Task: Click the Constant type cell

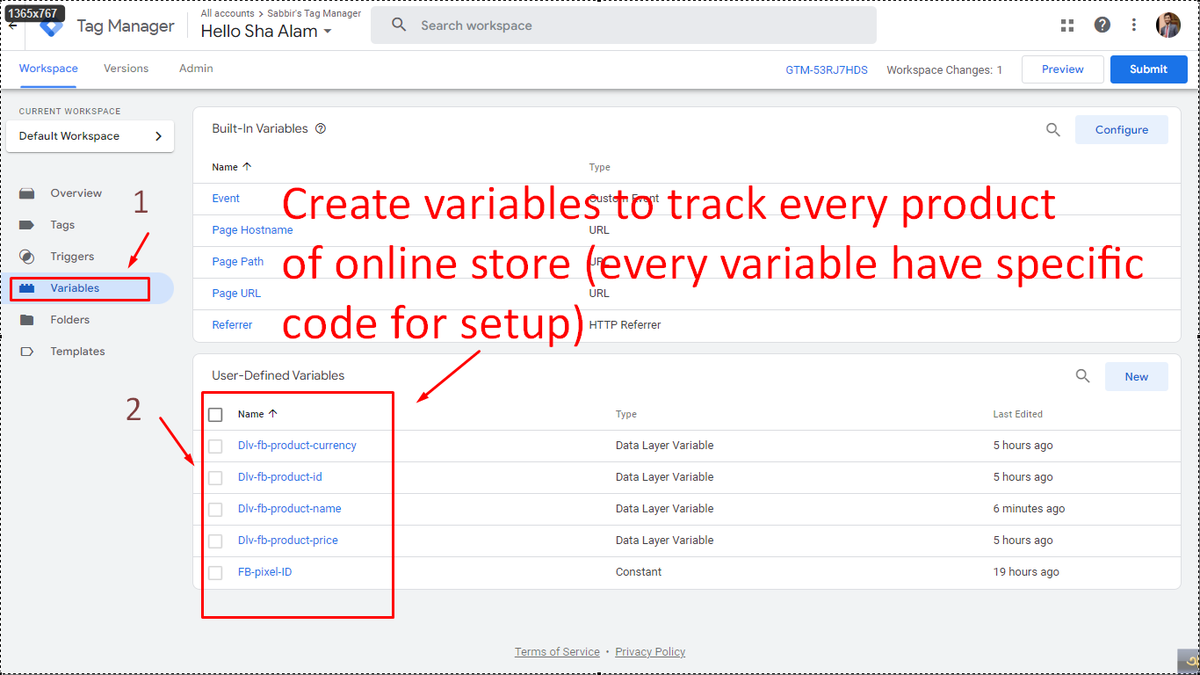Action: point(638,572)
